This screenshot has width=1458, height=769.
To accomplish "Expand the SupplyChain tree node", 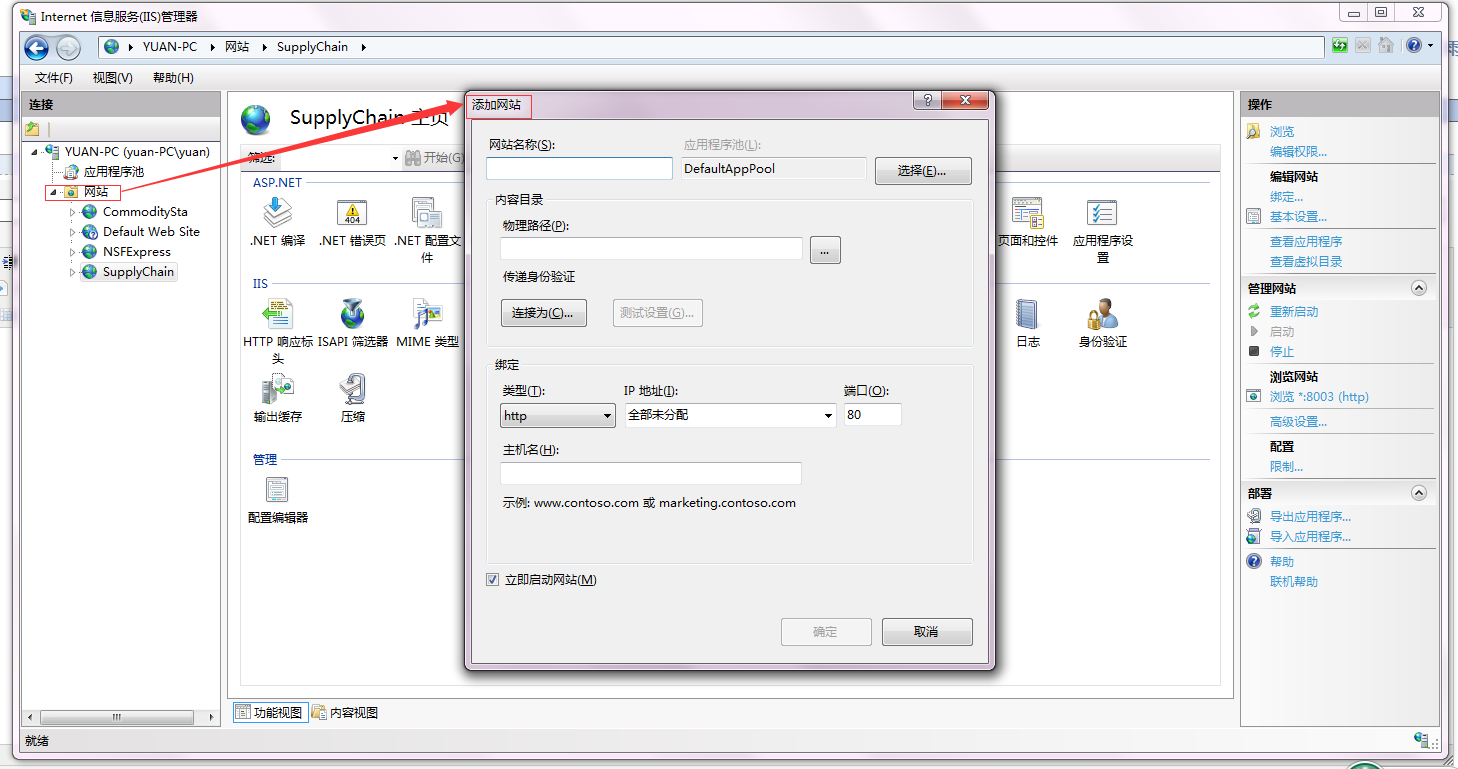I will (x=72, y=272).
